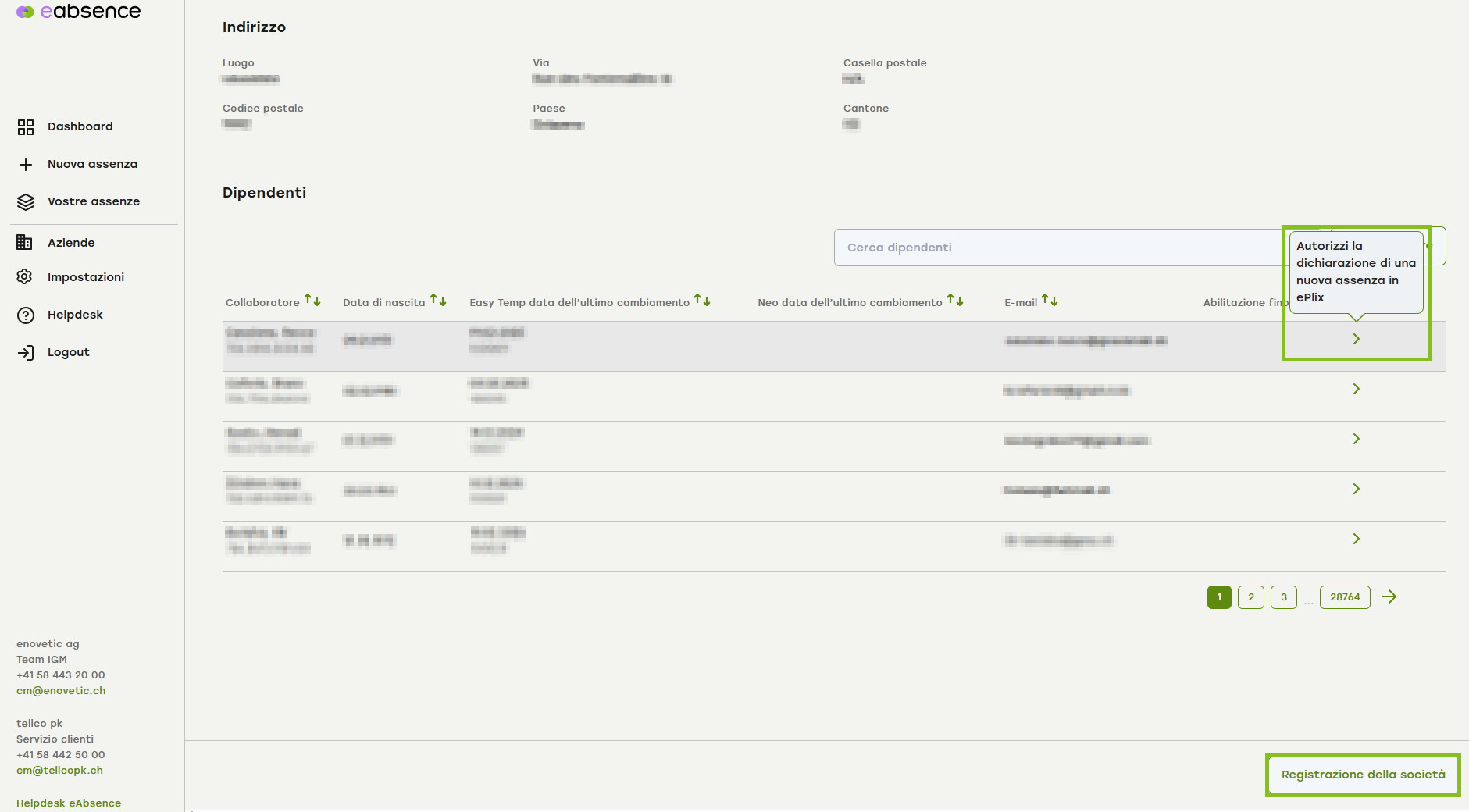
Task: Open the Aziende menu item
Action: point(71,243)
